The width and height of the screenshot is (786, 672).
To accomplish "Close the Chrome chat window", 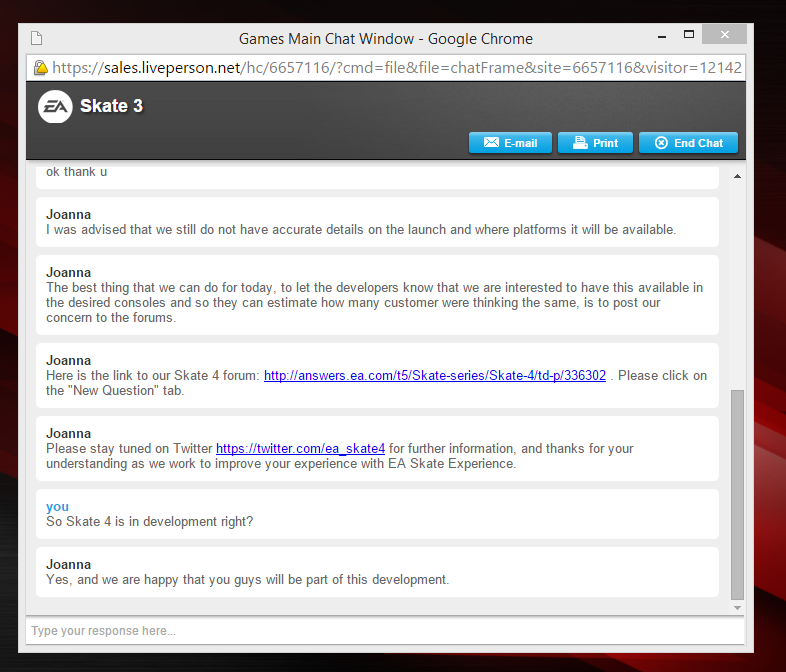I will click(x=724, y=35).
